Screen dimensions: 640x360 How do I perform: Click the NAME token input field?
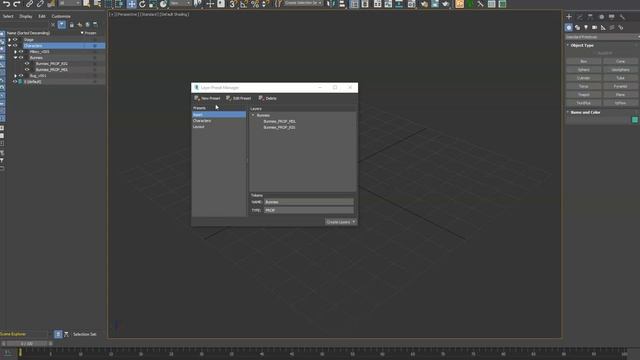309,202
